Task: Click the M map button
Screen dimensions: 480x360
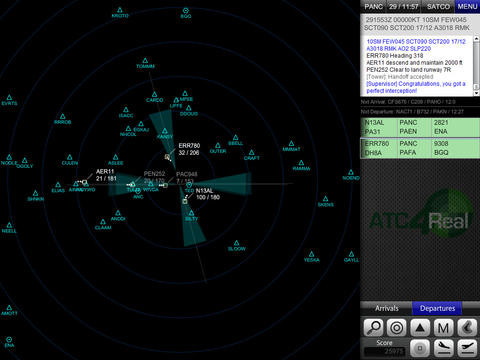Action: (443, 327)
